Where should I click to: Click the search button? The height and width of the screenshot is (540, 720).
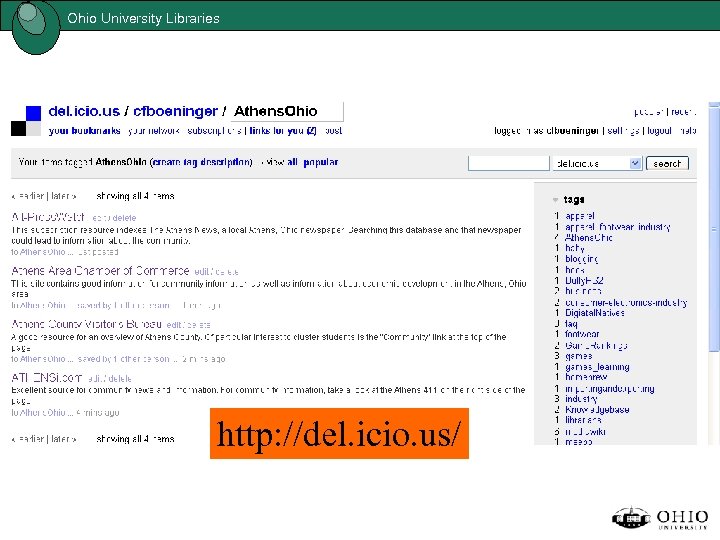tap(667, 163)
